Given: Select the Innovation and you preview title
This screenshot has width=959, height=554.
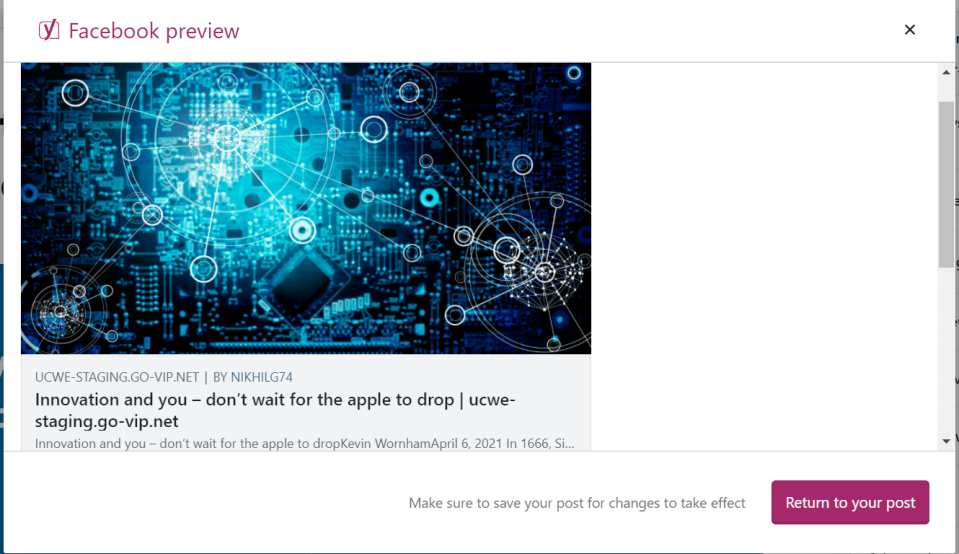Looking at the screenshot, I should click(x=275, y=410).
